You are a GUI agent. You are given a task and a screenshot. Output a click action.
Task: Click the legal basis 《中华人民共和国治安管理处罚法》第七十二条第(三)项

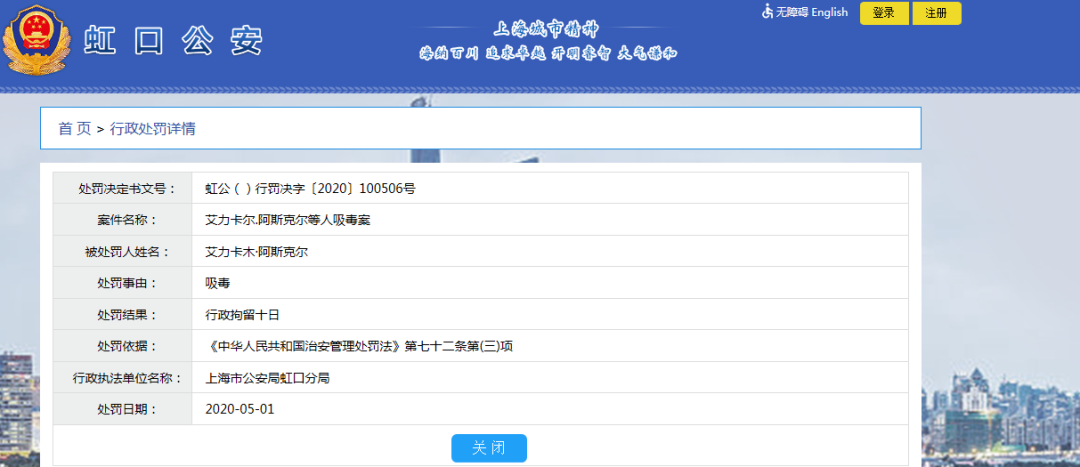click(x=359, y=346)
